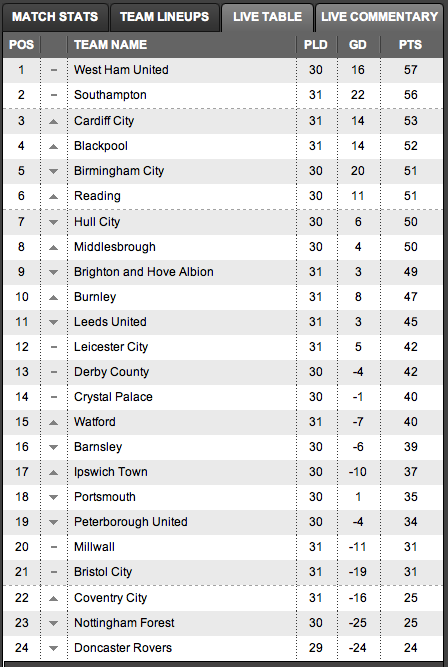This screenshot has width=448, height=667.
Task: Click the PLD column header
Action: pos(316,45)
